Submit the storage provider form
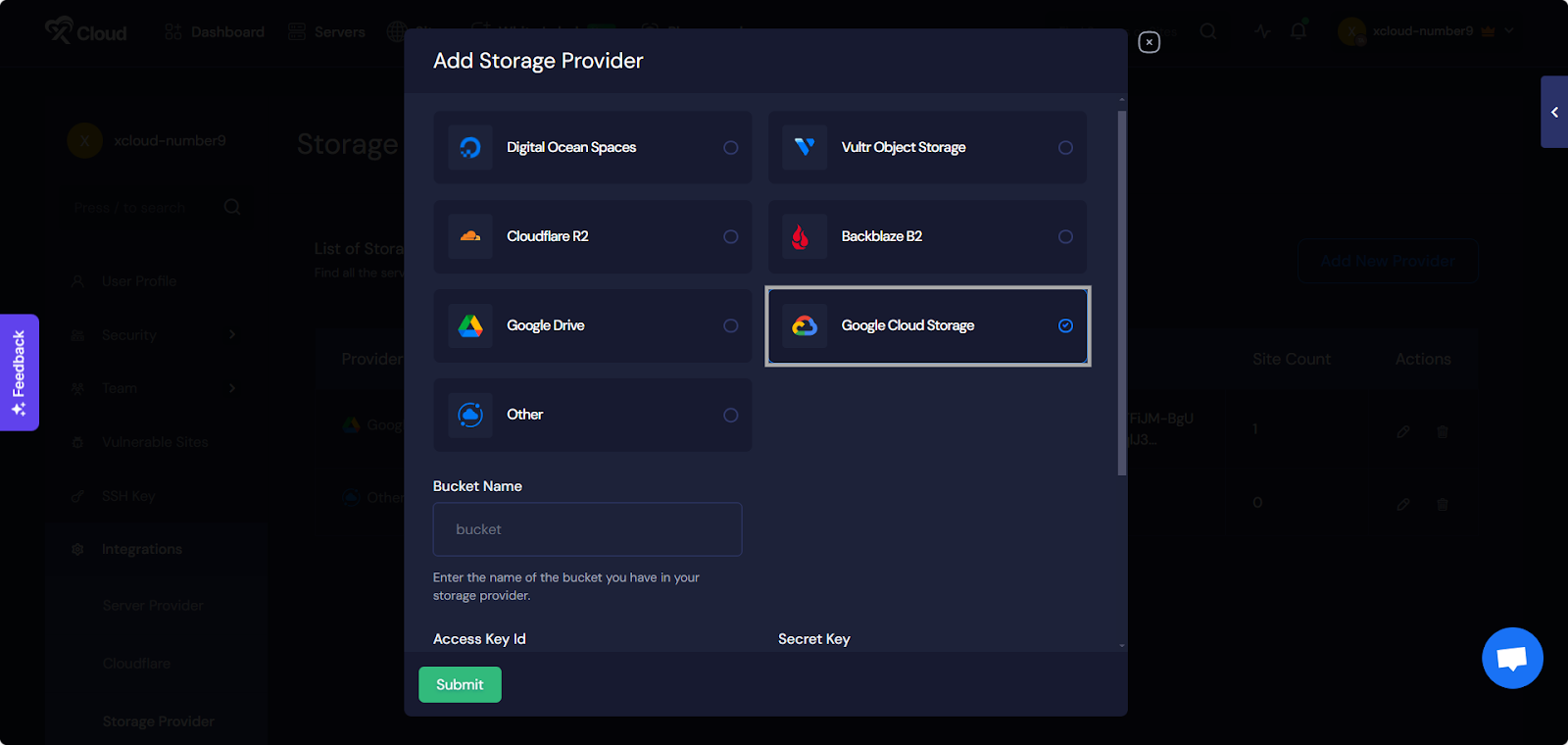The image size is (1568, 745). [460, 684]
